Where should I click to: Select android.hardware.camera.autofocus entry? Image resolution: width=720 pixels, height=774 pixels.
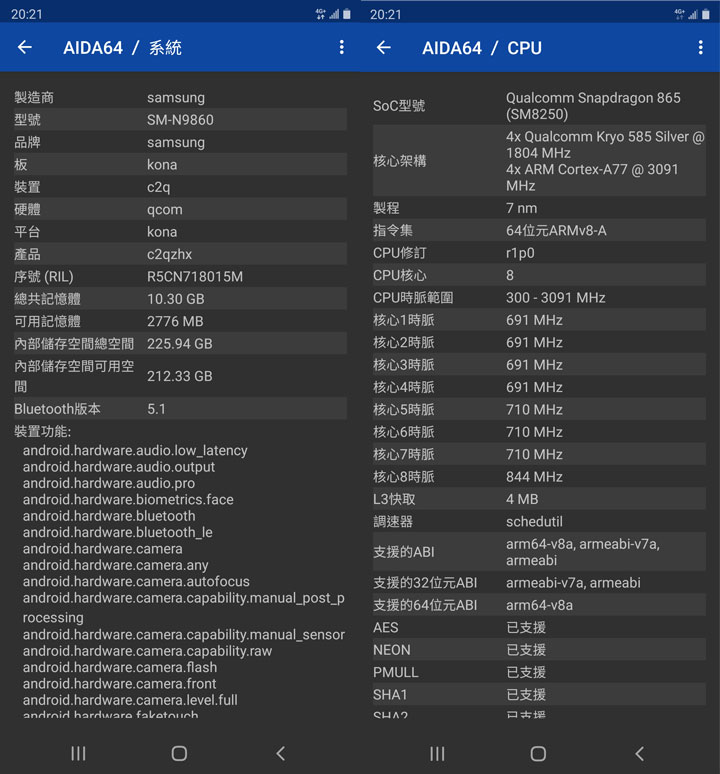tap(136, 581)
